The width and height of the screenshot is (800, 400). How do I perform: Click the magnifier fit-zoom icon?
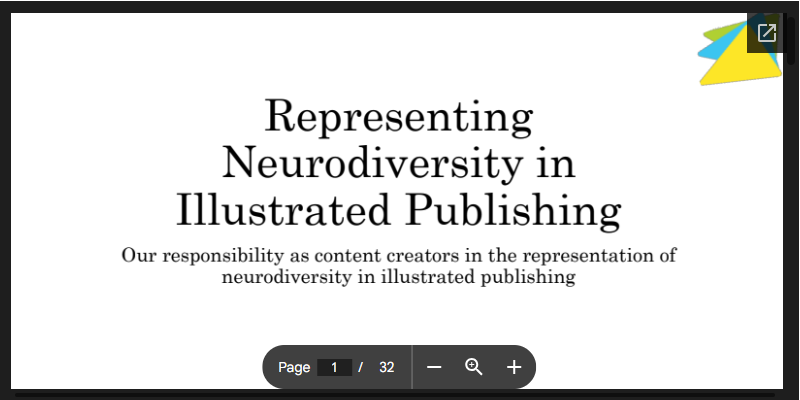(x=473, y=367)
